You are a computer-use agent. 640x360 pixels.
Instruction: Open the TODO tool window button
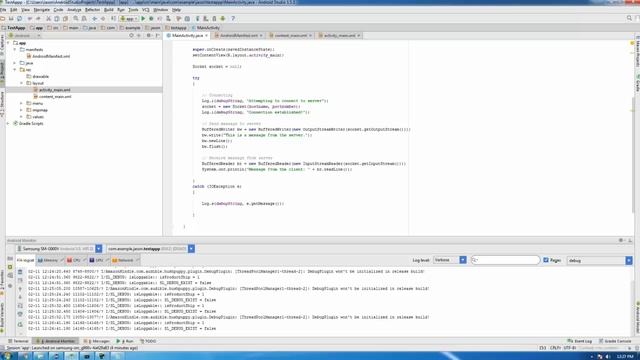(148, 341)
